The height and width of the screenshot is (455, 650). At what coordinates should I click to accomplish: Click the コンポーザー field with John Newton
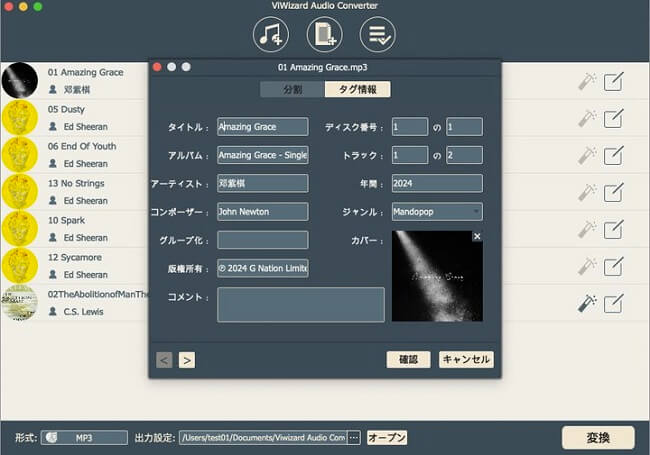[x=263, y=212]
